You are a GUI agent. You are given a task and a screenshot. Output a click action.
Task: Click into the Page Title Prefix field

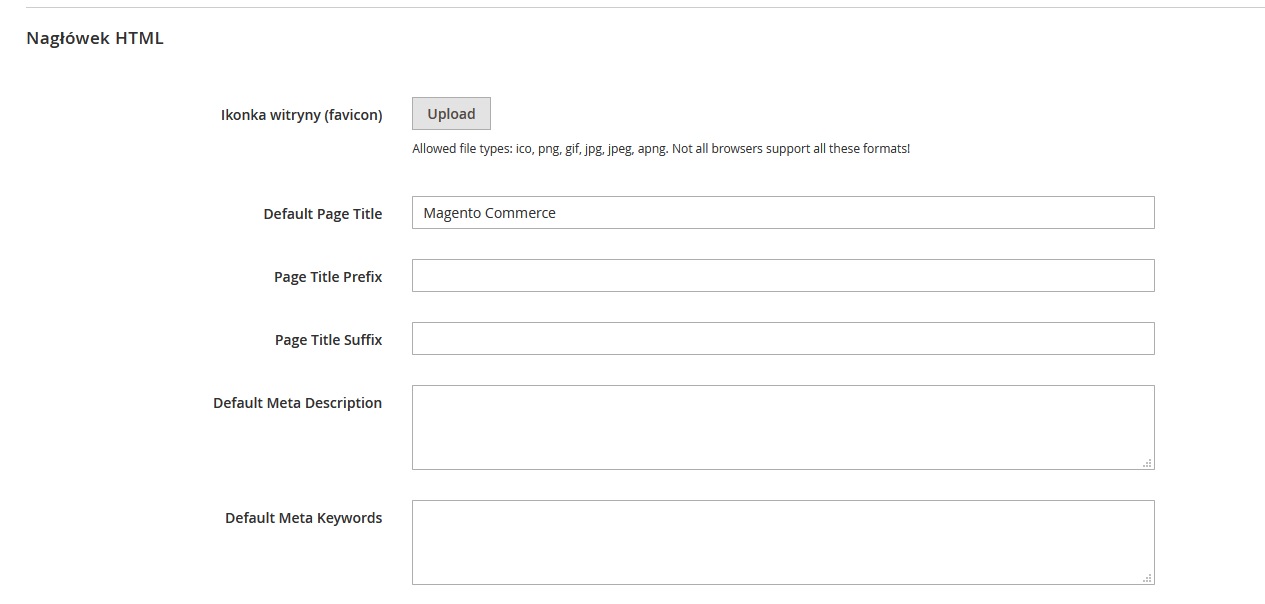click(782, 276)
